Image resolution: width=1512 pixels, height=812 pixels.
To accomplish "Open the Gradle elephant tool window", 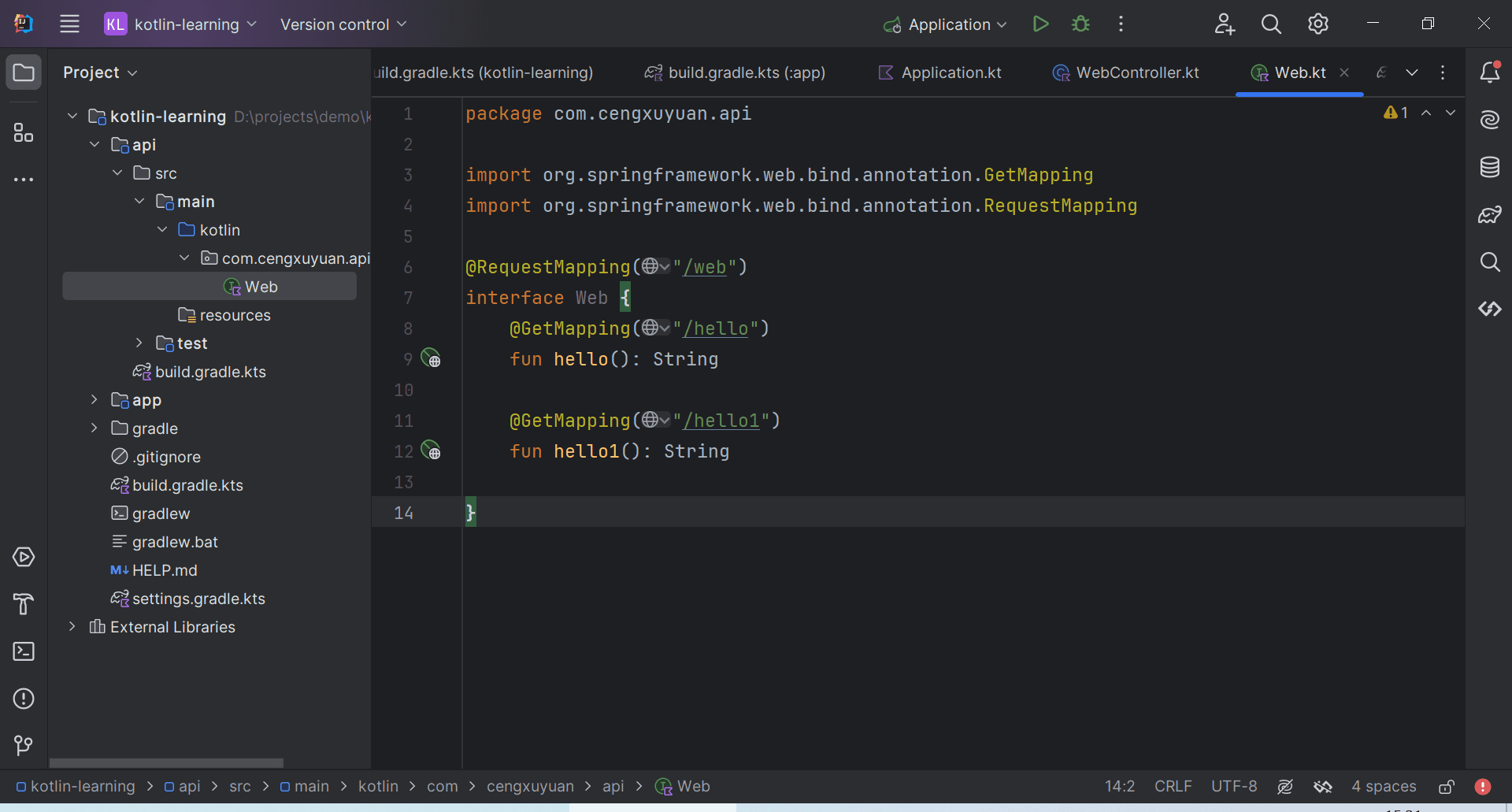I will (x=1489, y=214).
